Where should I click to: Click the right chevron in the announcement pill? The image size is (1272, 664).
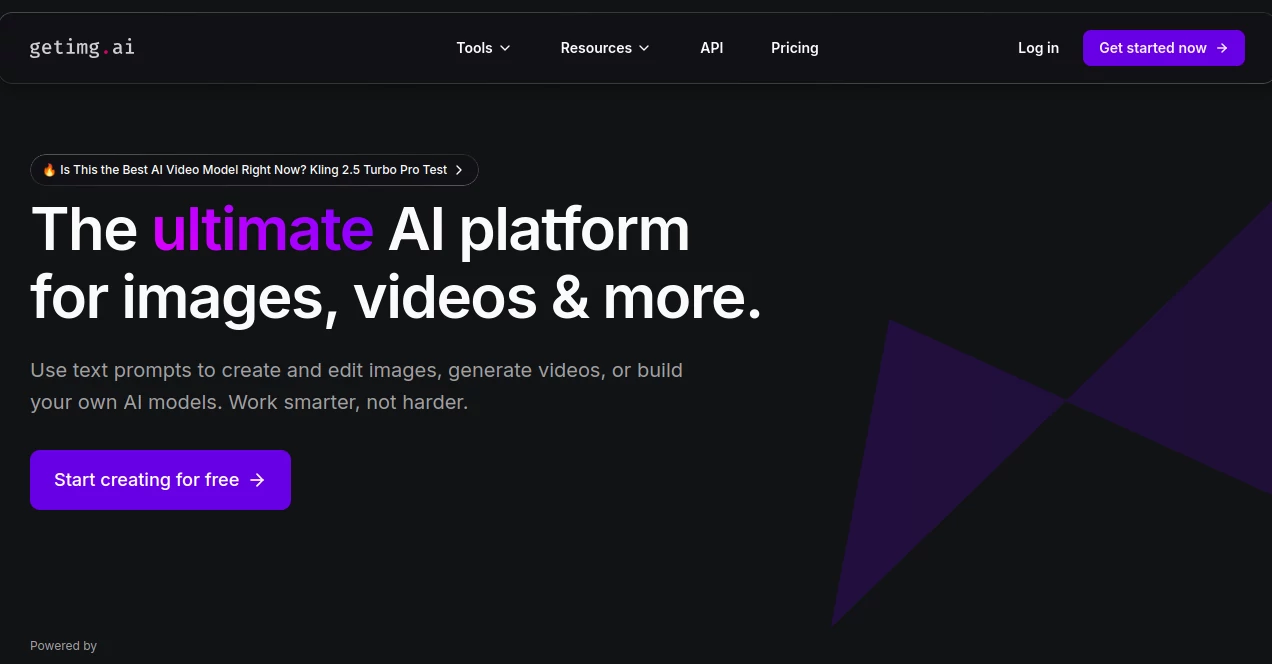pyautogui.click(x=459, y=169)
